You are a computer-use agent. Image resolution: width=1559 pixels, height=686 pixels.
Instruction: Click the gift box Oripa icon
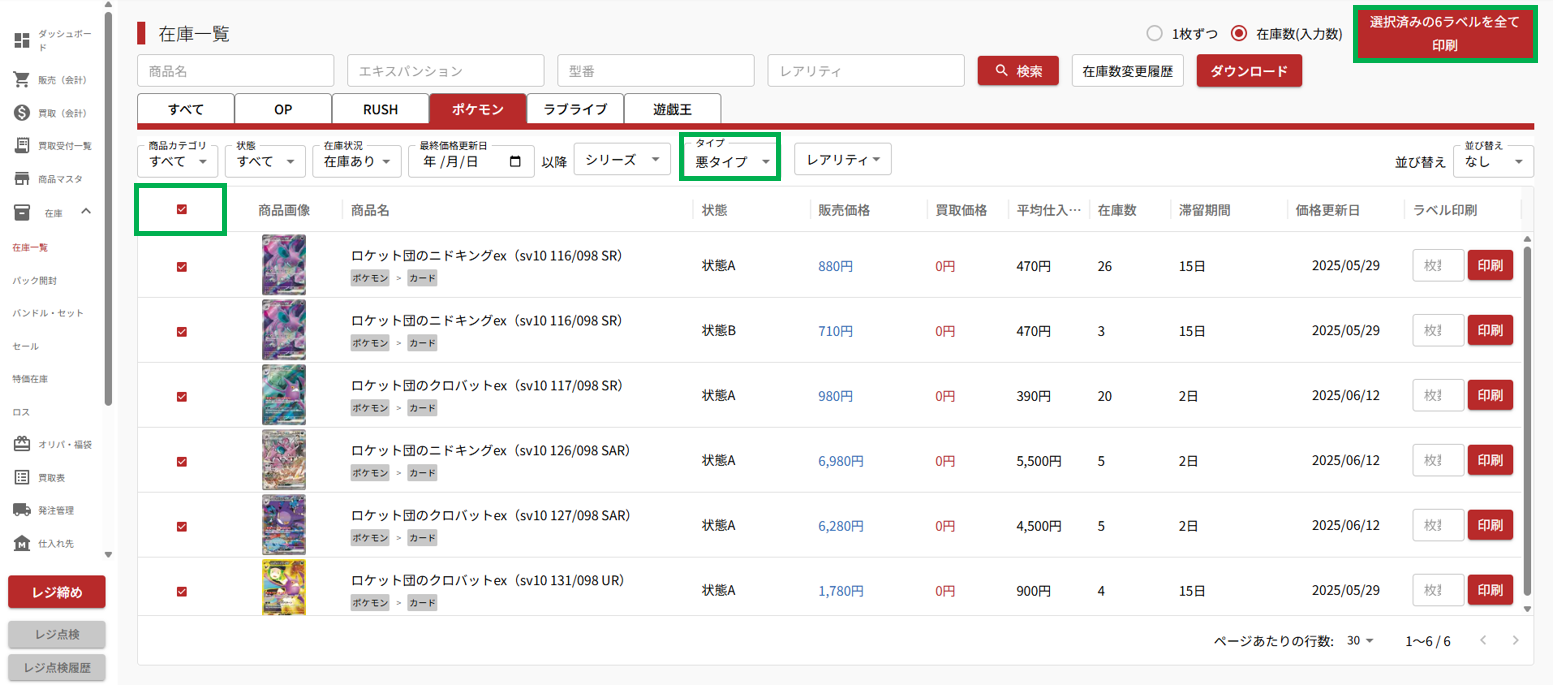[x=21, y=444]
